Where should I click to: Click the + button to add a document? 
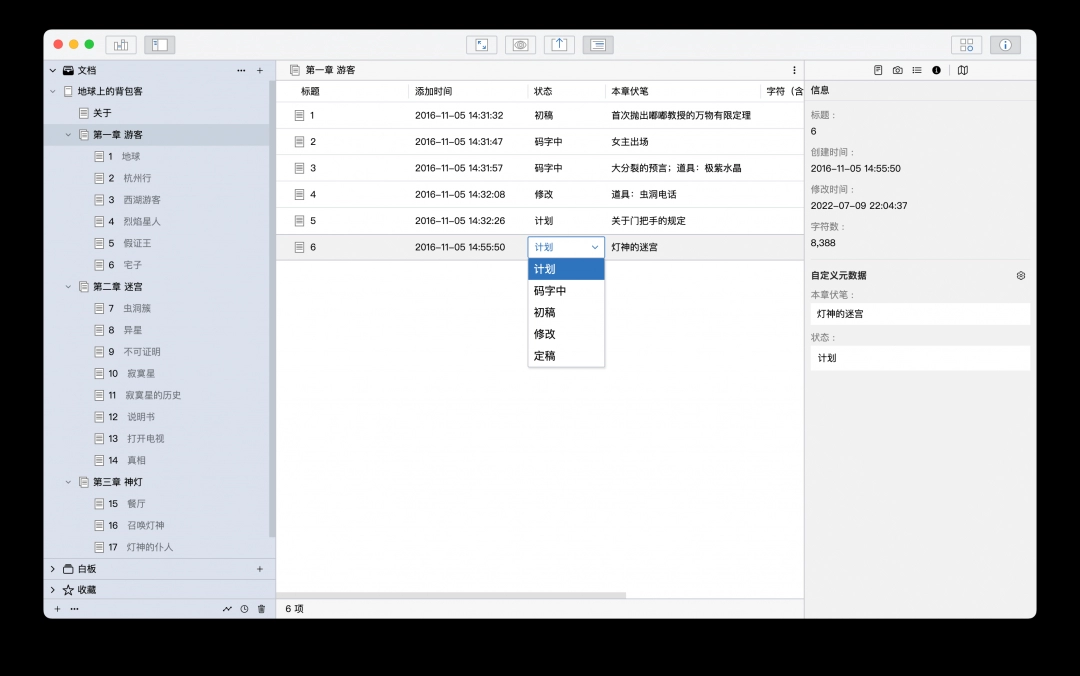coord(260,70)
